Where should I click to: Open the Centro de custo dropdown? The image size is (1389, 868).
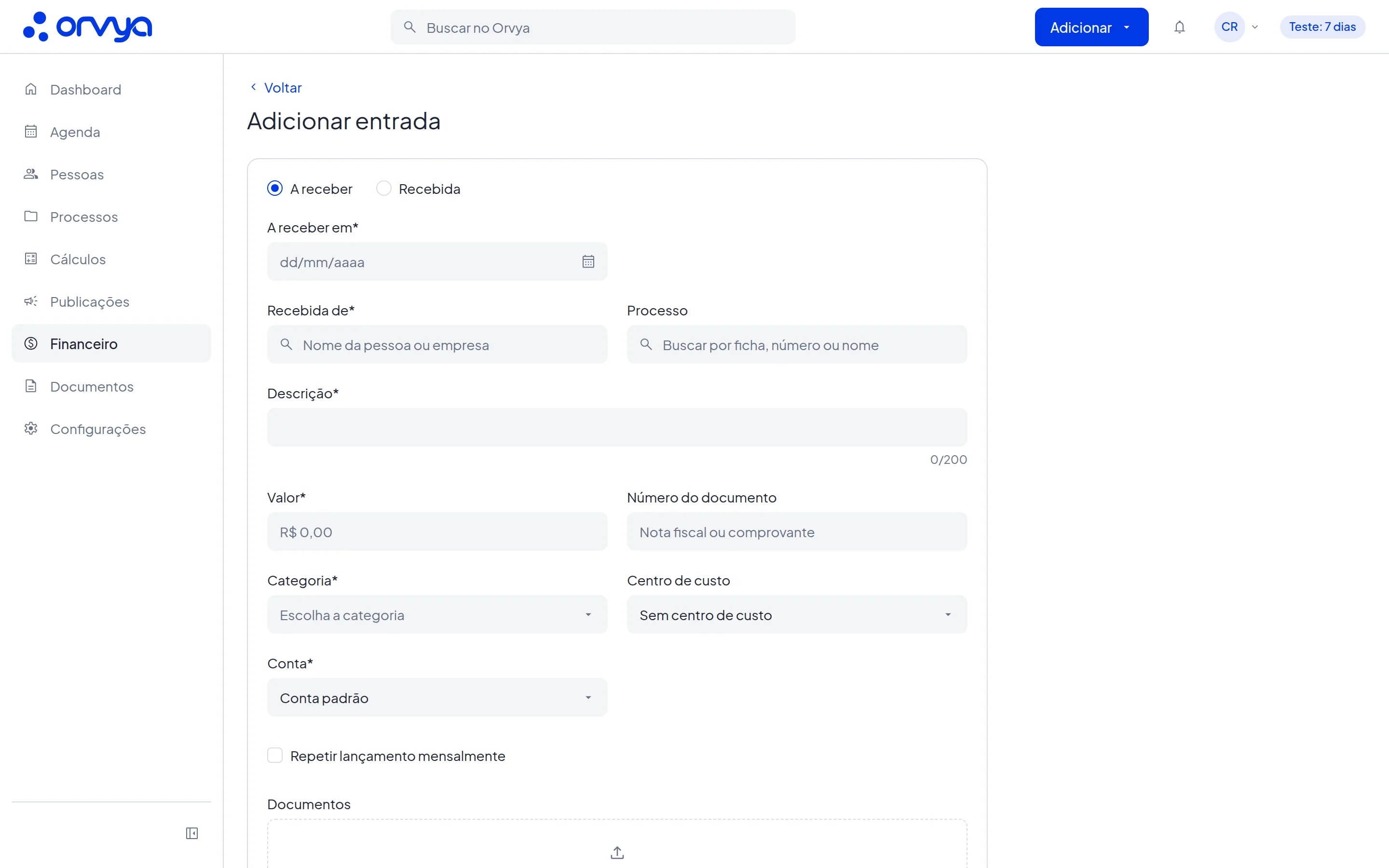click(797, 614)
